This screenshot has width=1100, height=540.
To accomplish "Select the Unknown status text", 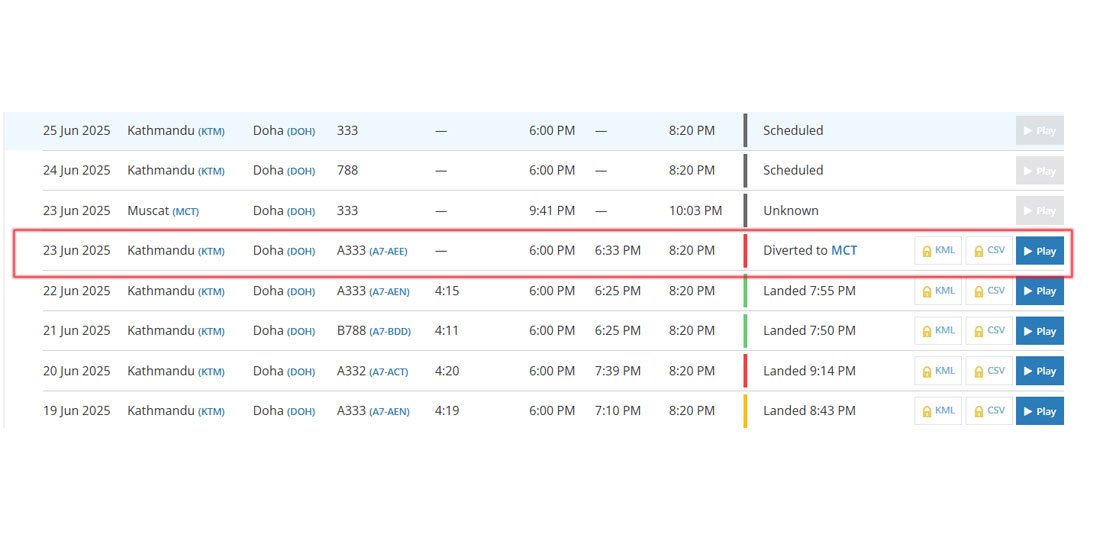I will pyautogui.click(x=791, y=210).
